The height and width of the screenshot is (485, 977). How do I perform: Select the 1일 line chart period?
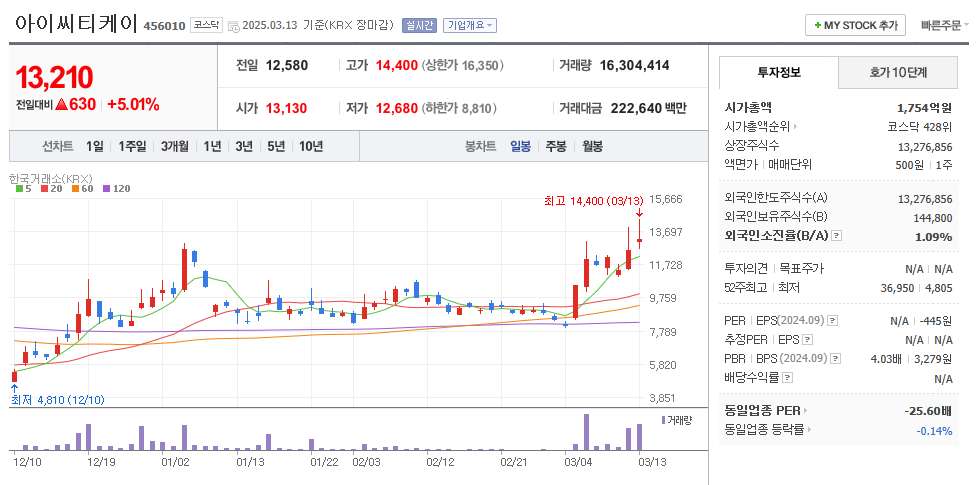tap(95, 146)
